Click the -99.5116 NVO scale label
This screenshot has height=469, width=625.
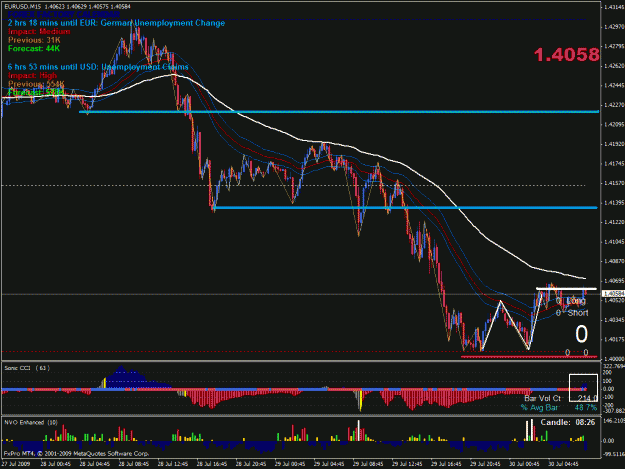(614, 454)
